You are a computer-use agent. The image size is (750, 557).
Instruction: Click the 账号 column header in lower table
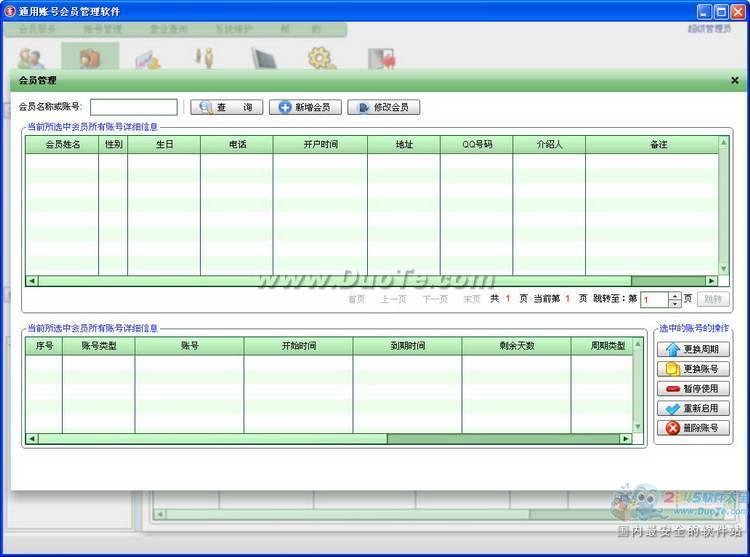coord(189,346)
